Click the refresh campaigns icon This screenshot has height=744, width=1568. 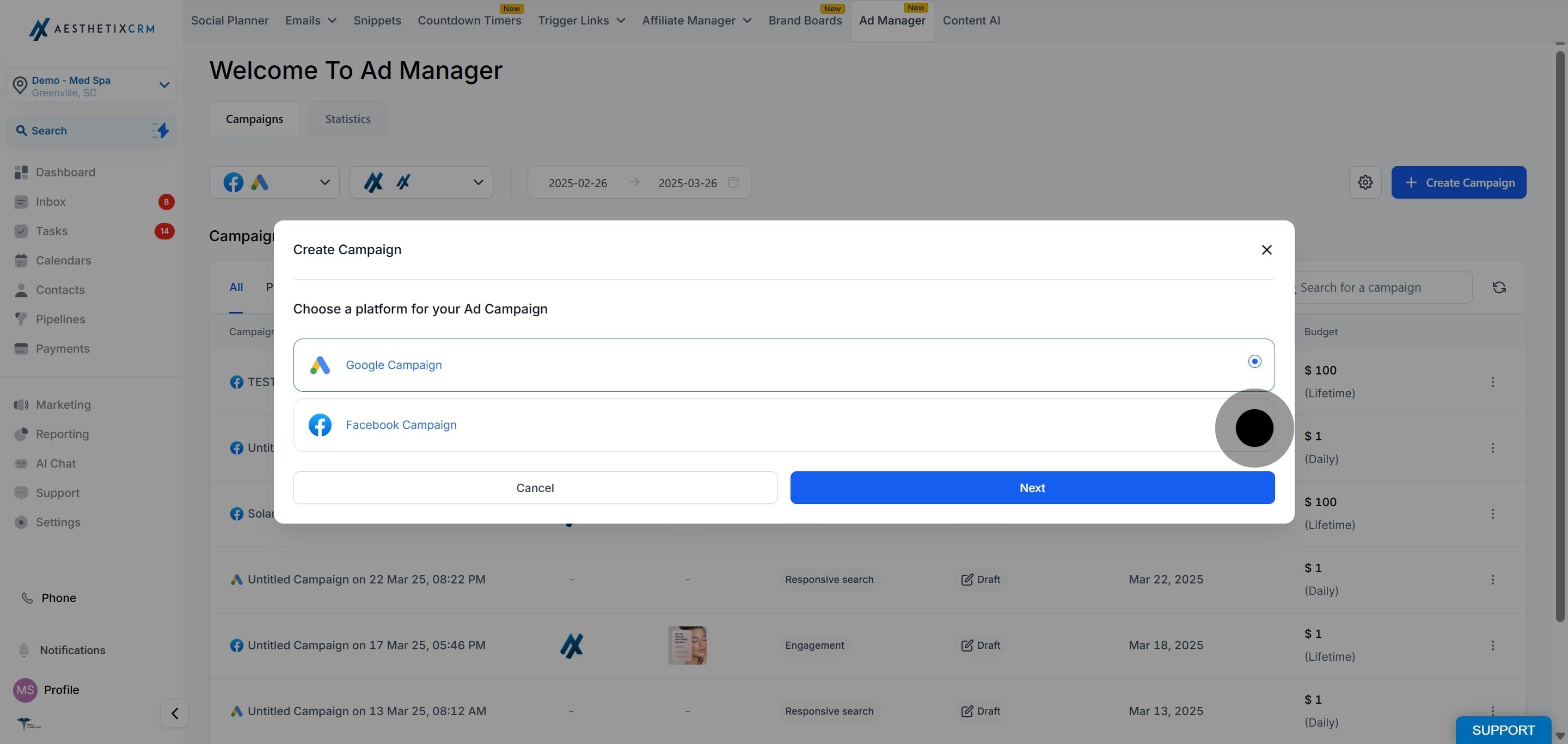coord(1499,288)
